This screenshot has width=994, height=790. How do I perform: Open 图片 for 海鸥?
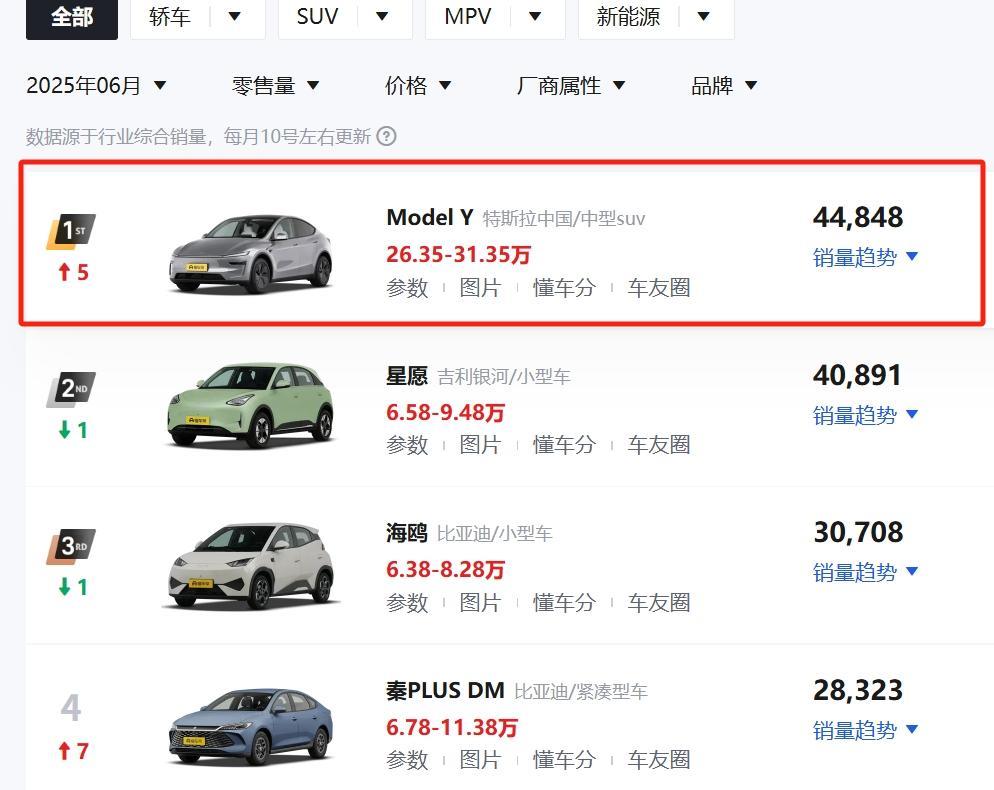480,602
